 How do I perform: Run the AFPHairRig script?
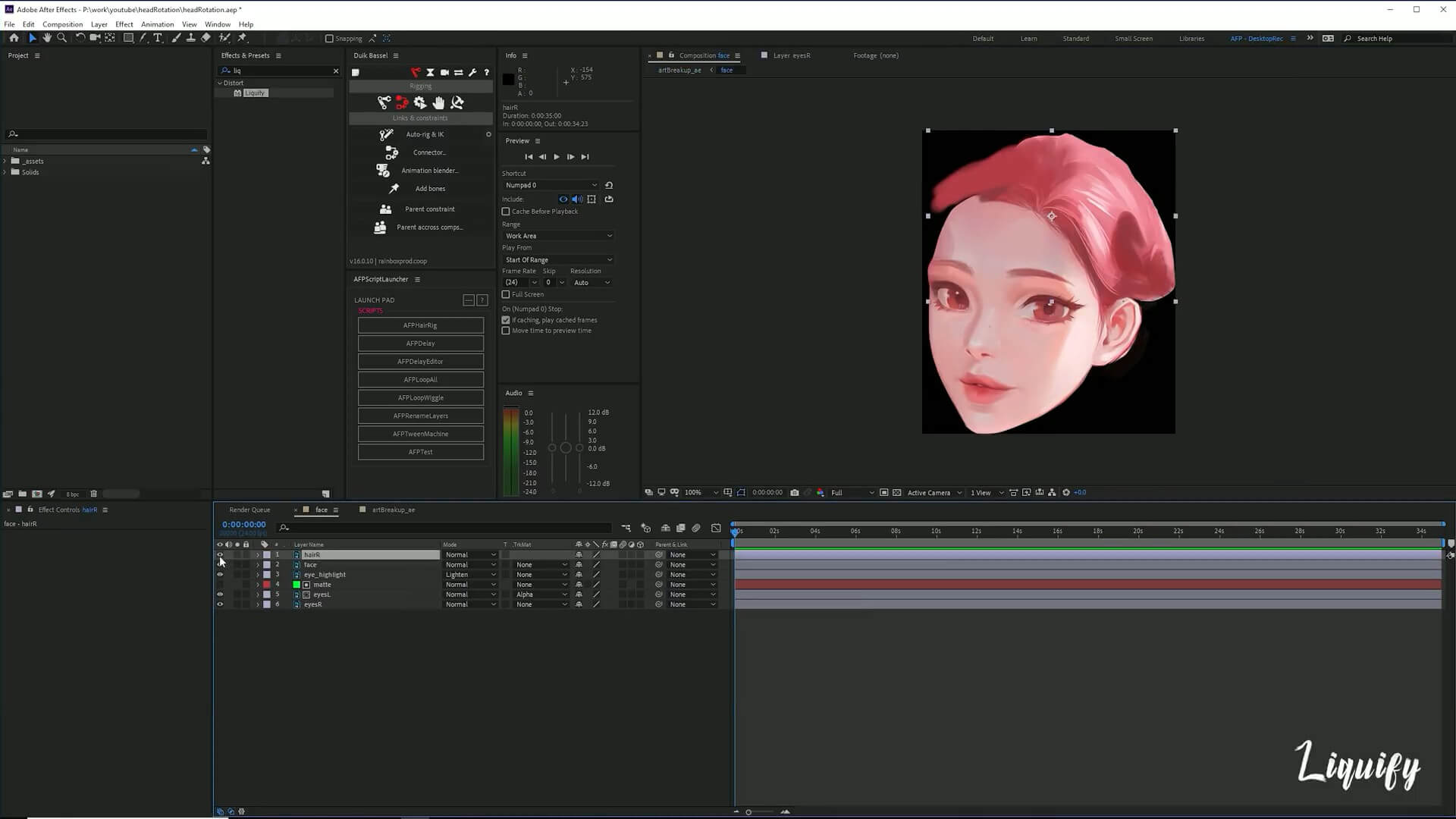421,325
